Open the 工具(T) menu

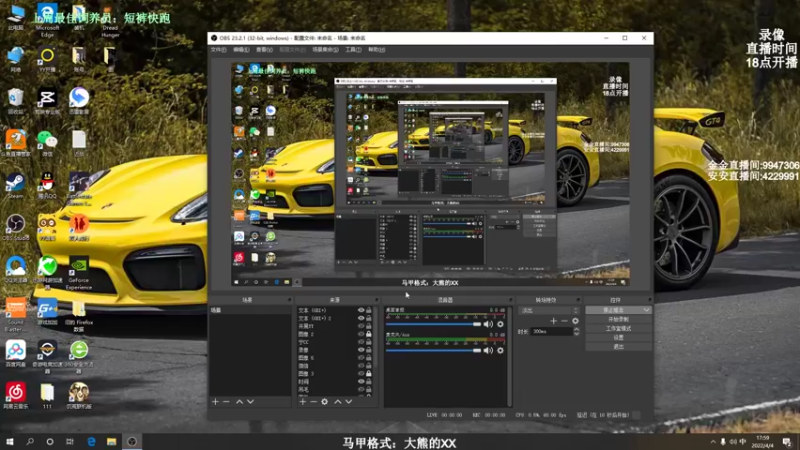[352, 49]
